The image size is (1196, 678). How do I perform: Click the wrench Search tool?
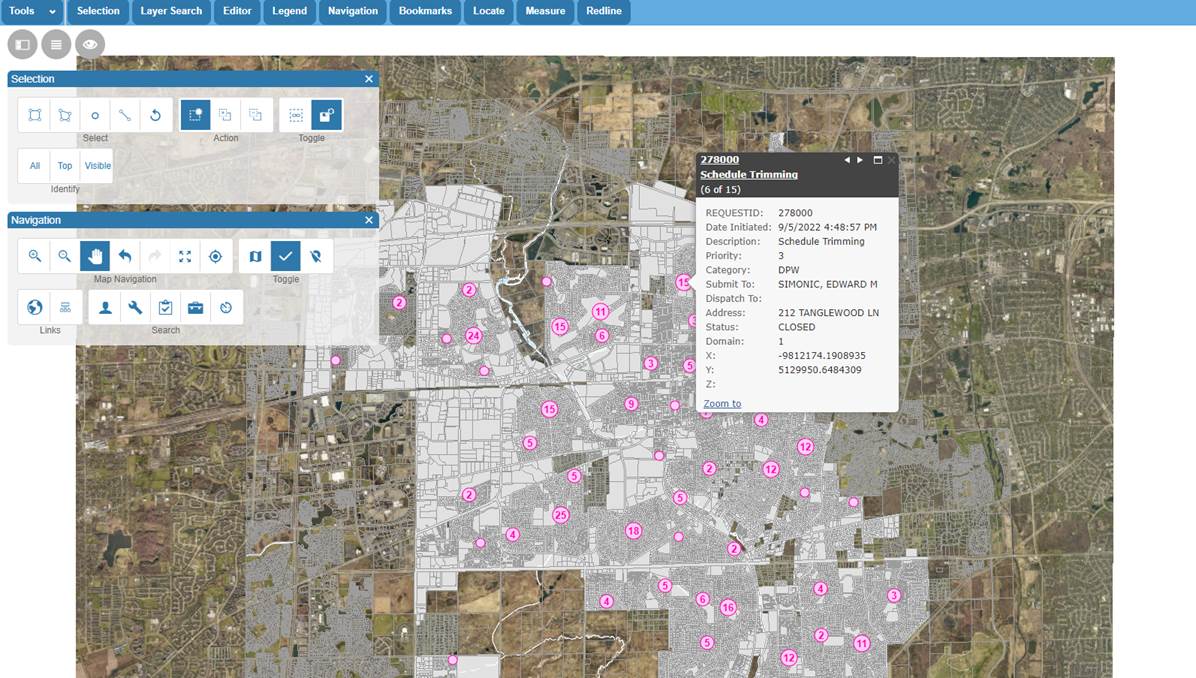click(135, 307)
